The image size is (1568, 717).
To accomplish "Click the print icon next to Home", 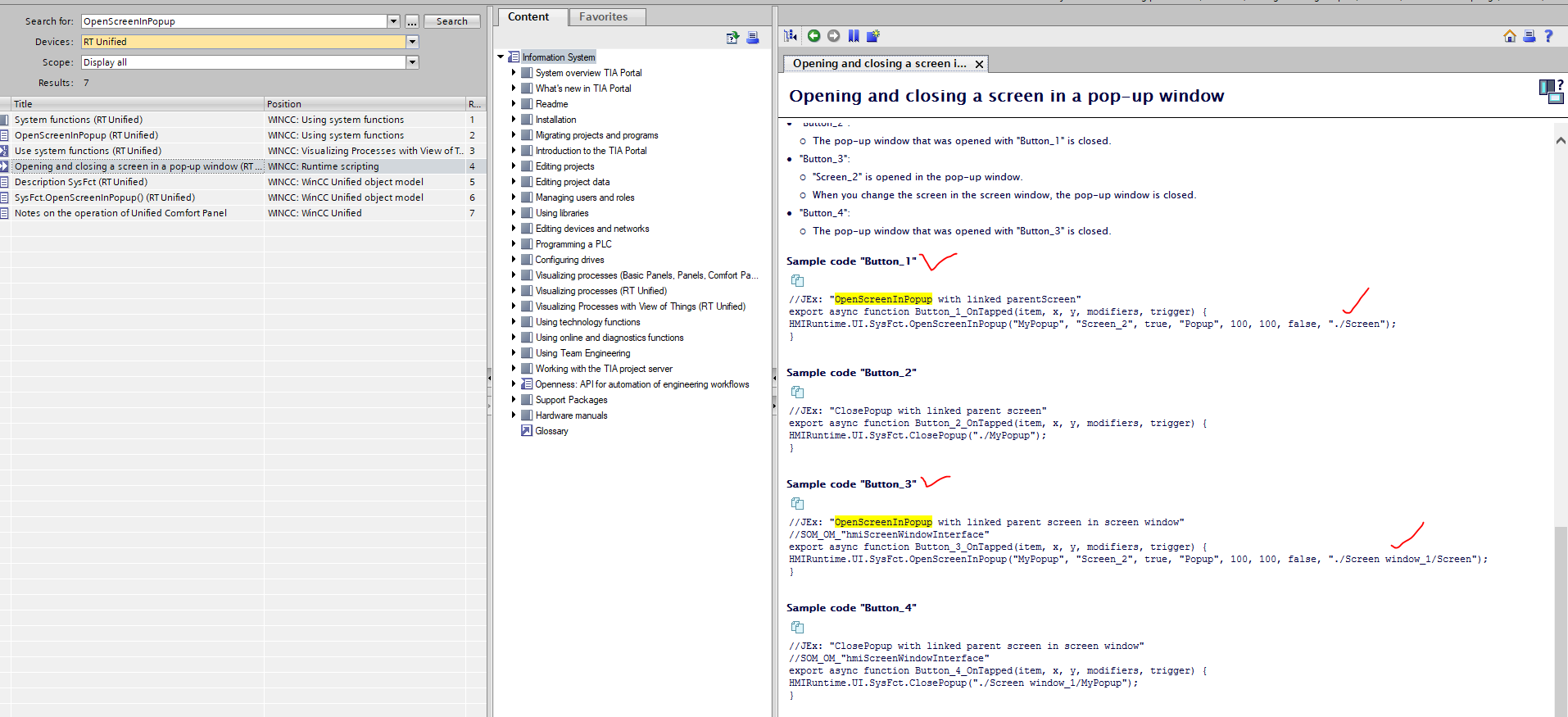I will (x=1529, y=36).
